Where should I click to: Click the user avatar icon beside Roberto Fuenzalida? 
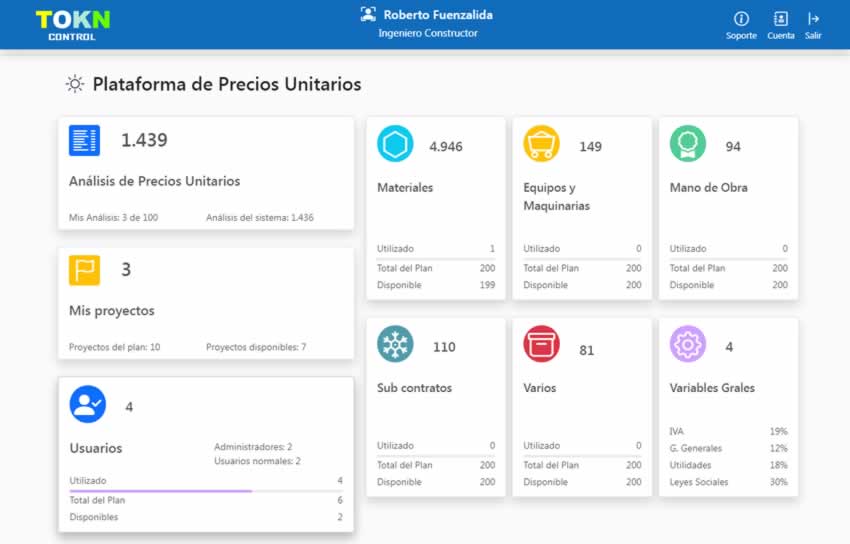pyautogui.click(x=368, y=15)
